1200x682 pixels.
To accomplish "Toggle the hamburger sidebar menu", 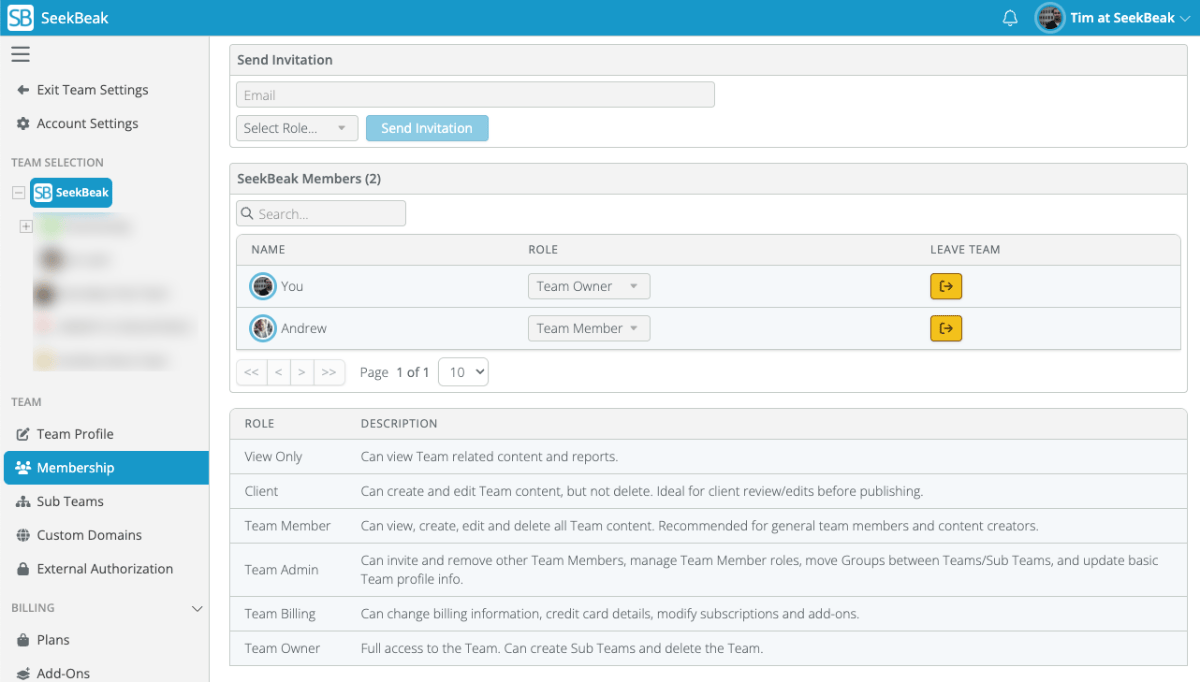I will (x=20, y=54).
